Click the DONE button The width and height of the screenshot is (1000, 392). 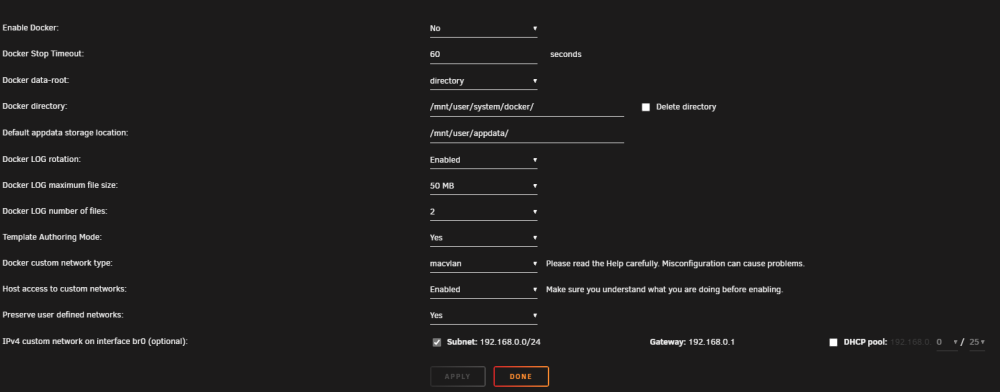[x=521, y=377]
